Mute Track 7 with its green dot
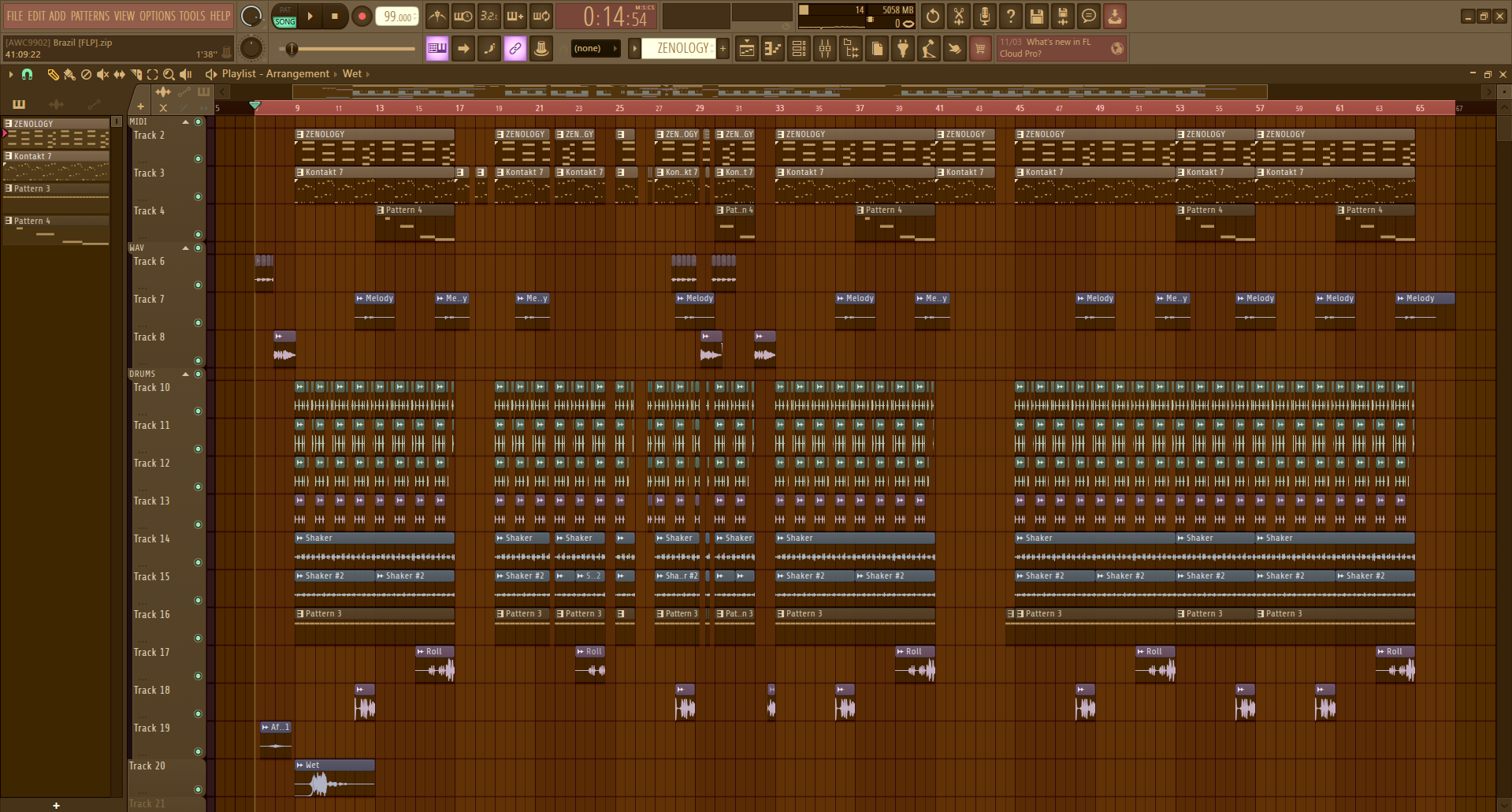The image size is (1512, 812). pos(198,323)
